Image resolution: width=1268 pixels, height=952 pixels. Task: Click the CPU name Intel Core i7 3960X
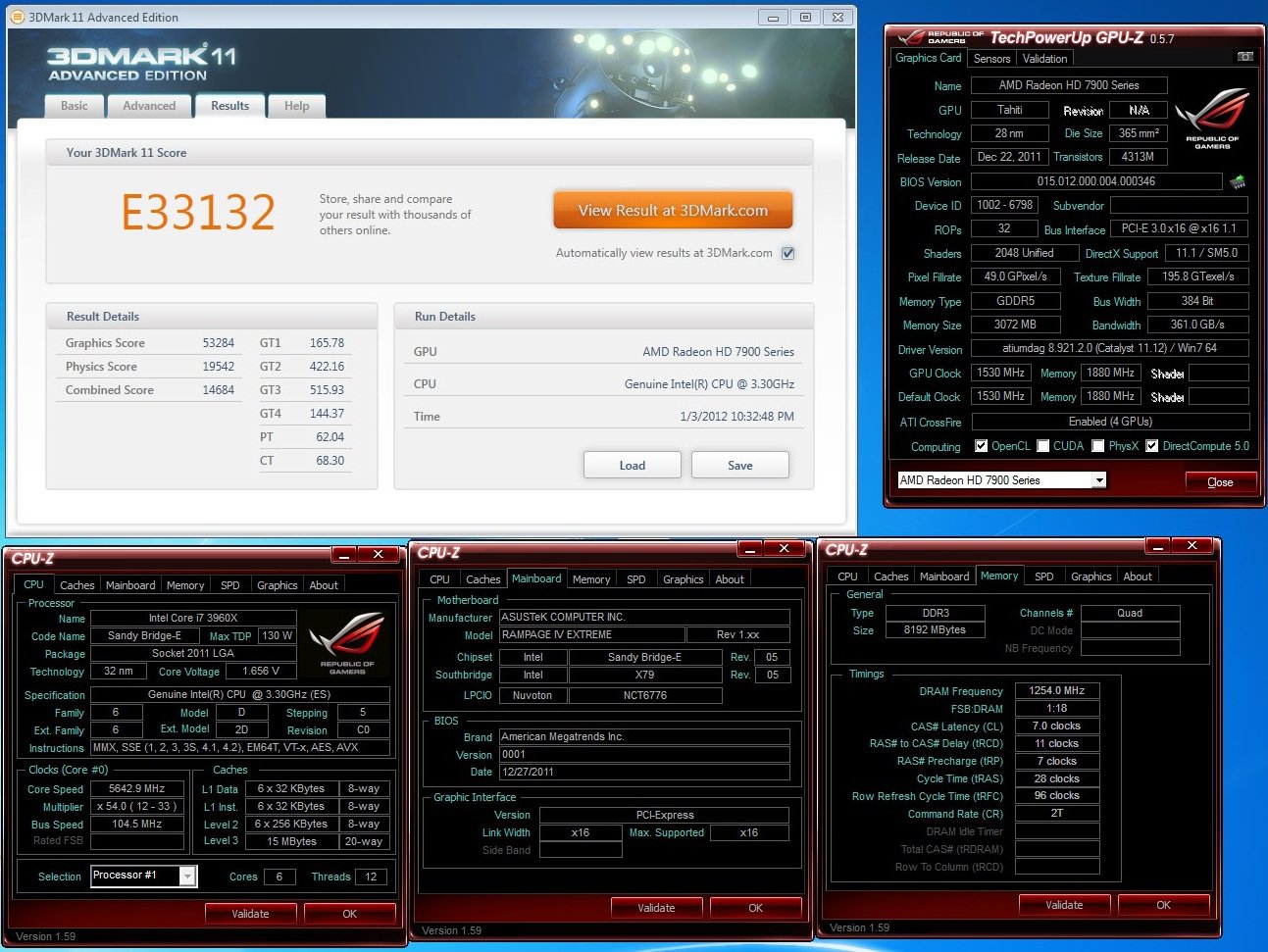click(193, 618)
